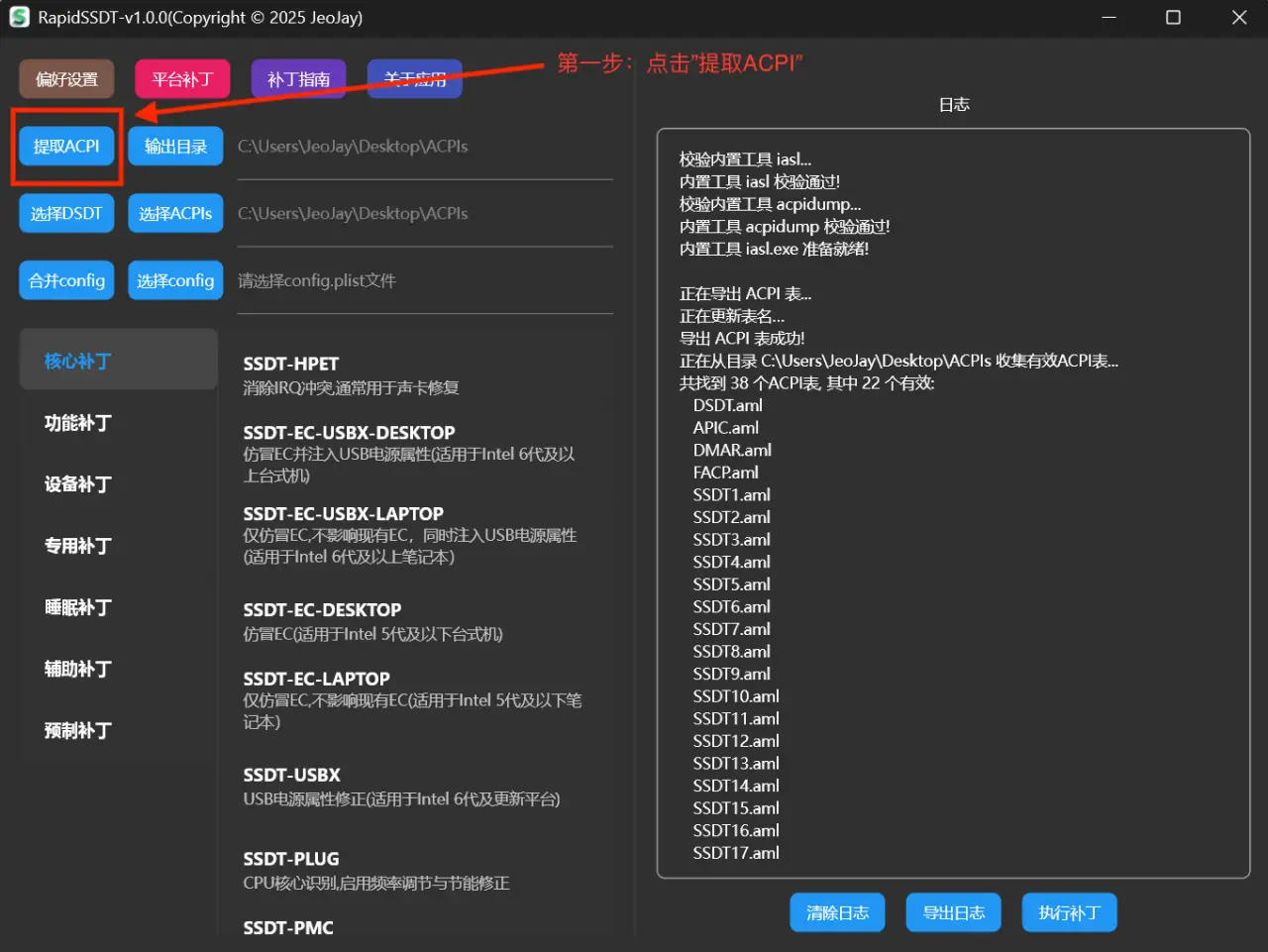
Task: Open 偏好设置 preferences
Action: point(66,79)
